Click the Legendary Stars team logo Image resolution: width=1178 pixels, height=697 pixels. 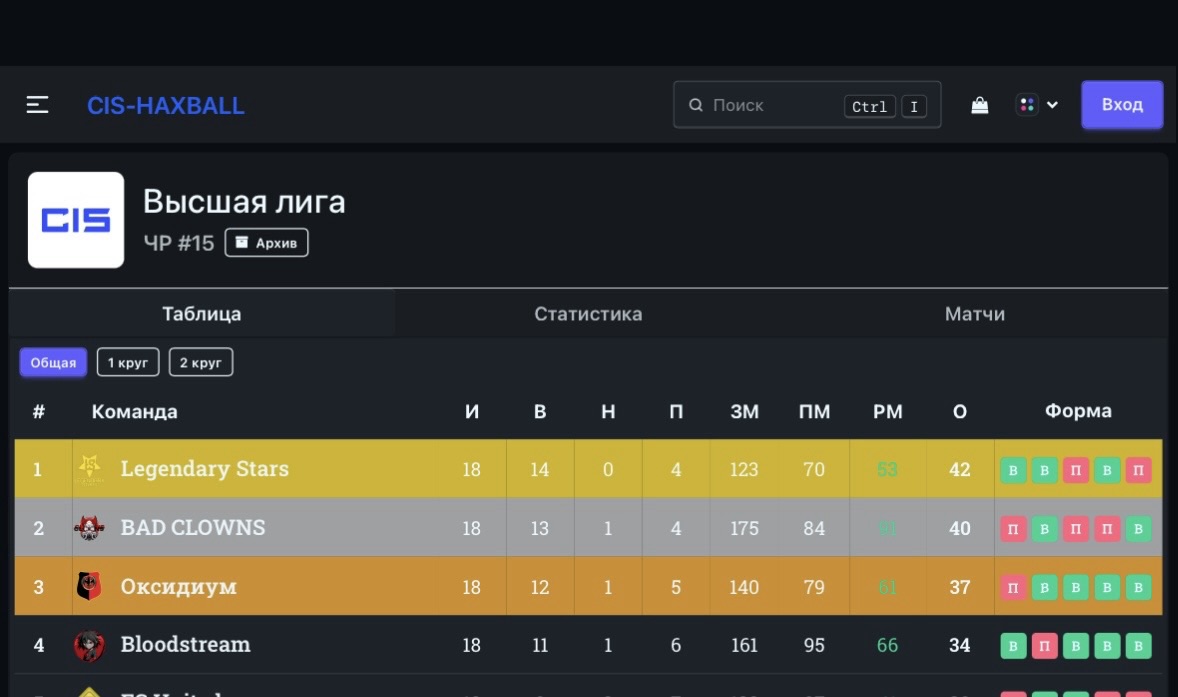[89, 468]
